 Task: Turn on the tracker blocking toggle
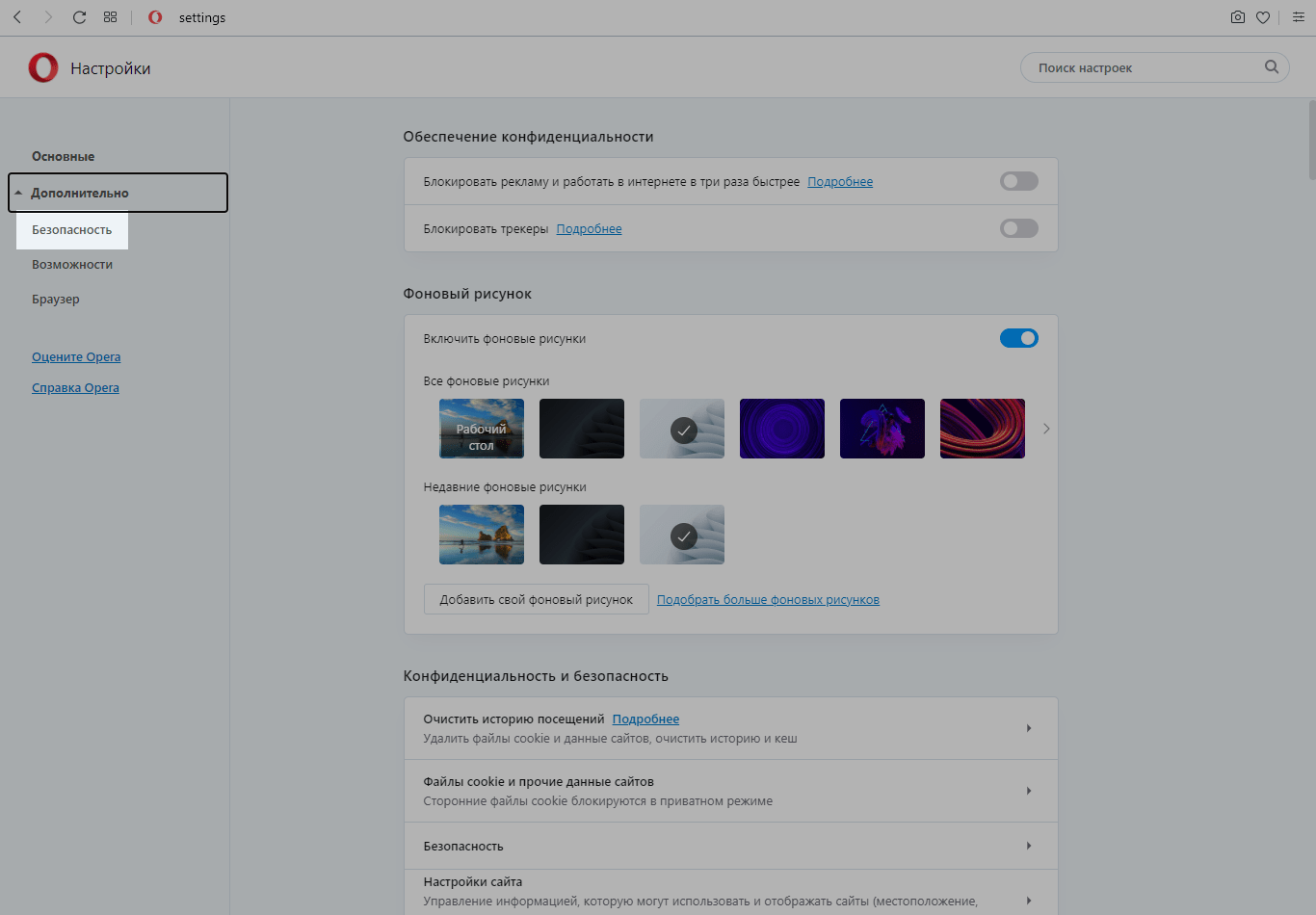1018,228
